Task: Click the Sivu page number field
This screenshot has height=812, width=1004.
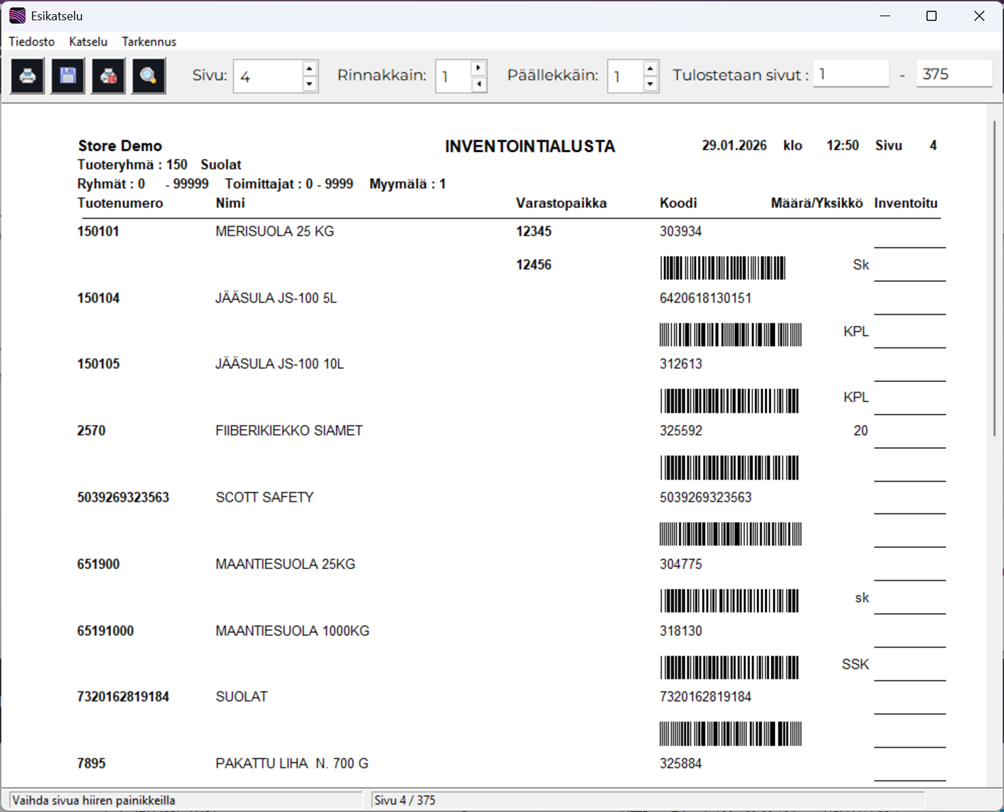Action: click(x=266, y=77)
